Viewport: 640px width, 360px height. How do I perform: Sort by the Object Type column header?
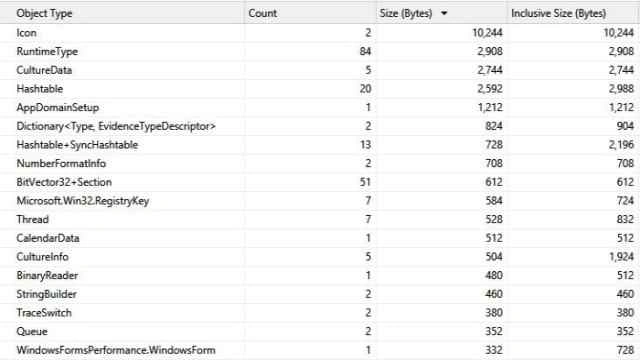click(122, 13)
